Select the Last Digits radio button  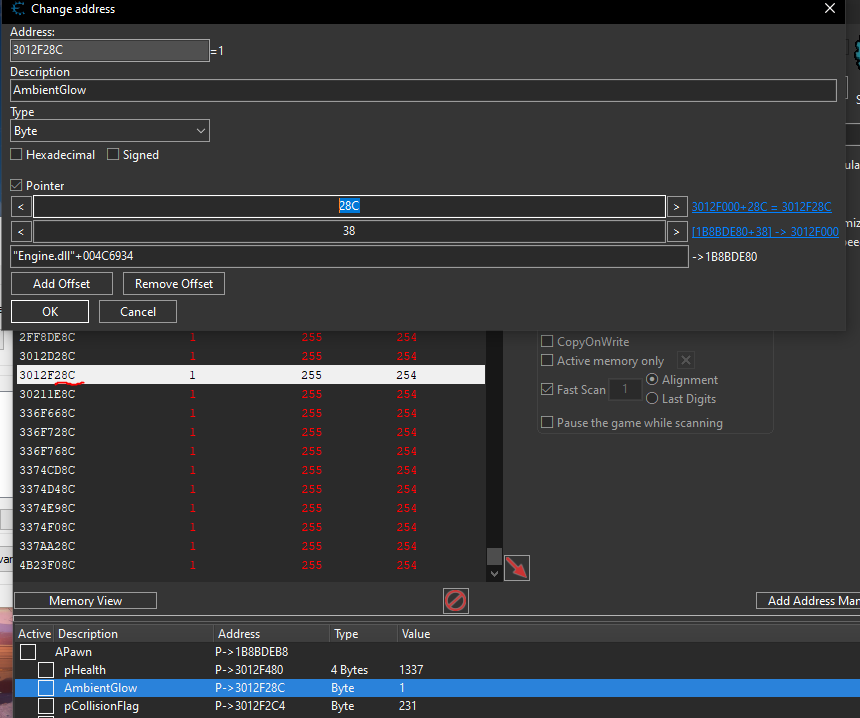pyautogui.click(x=652, y=399)
